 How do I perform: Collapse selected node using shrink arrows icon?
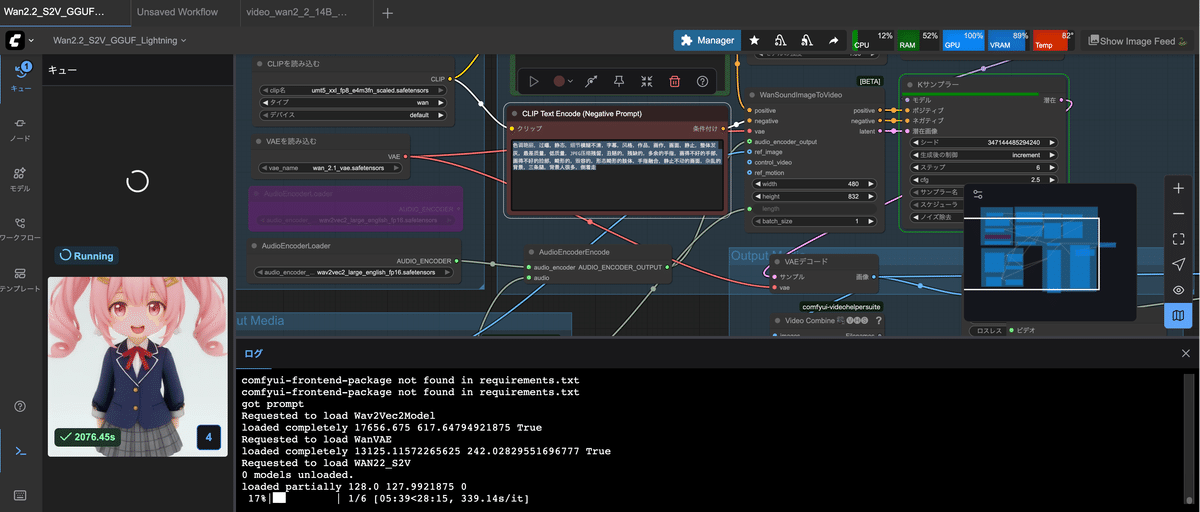pos(647,81)
